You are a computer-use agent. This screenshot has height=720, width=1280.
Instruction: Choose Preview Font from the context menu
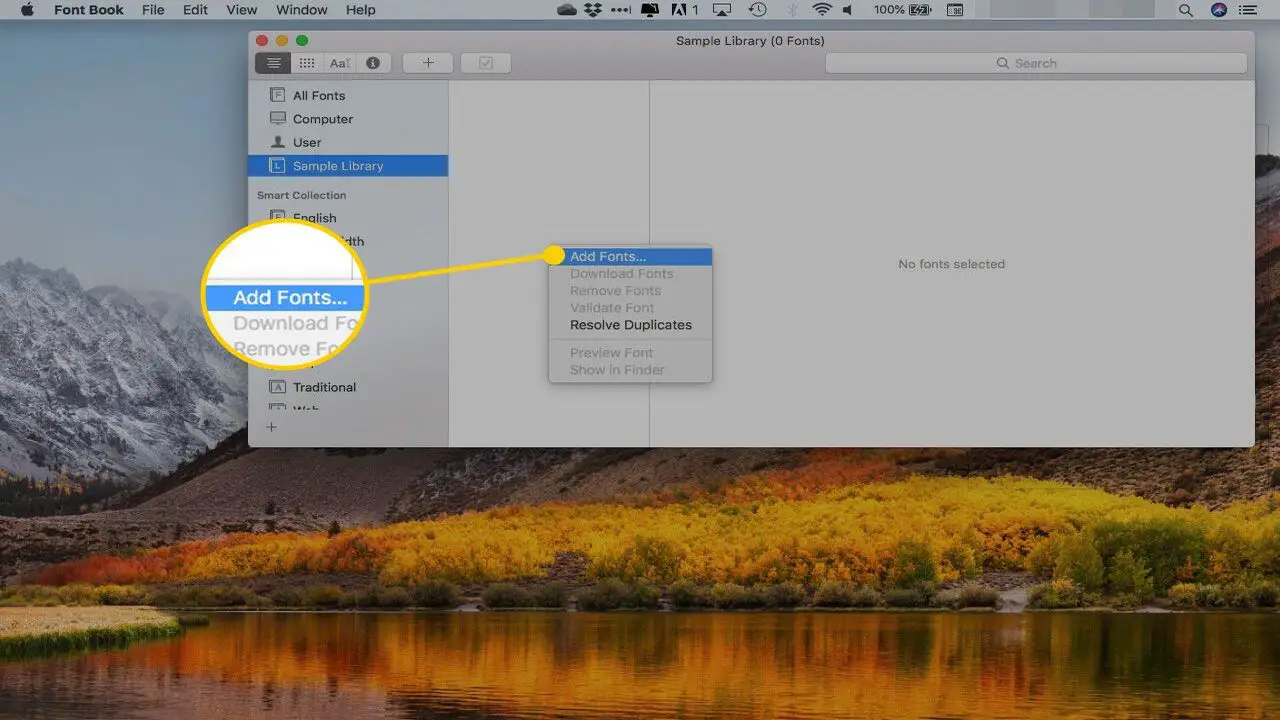click(x=630, y=353)
